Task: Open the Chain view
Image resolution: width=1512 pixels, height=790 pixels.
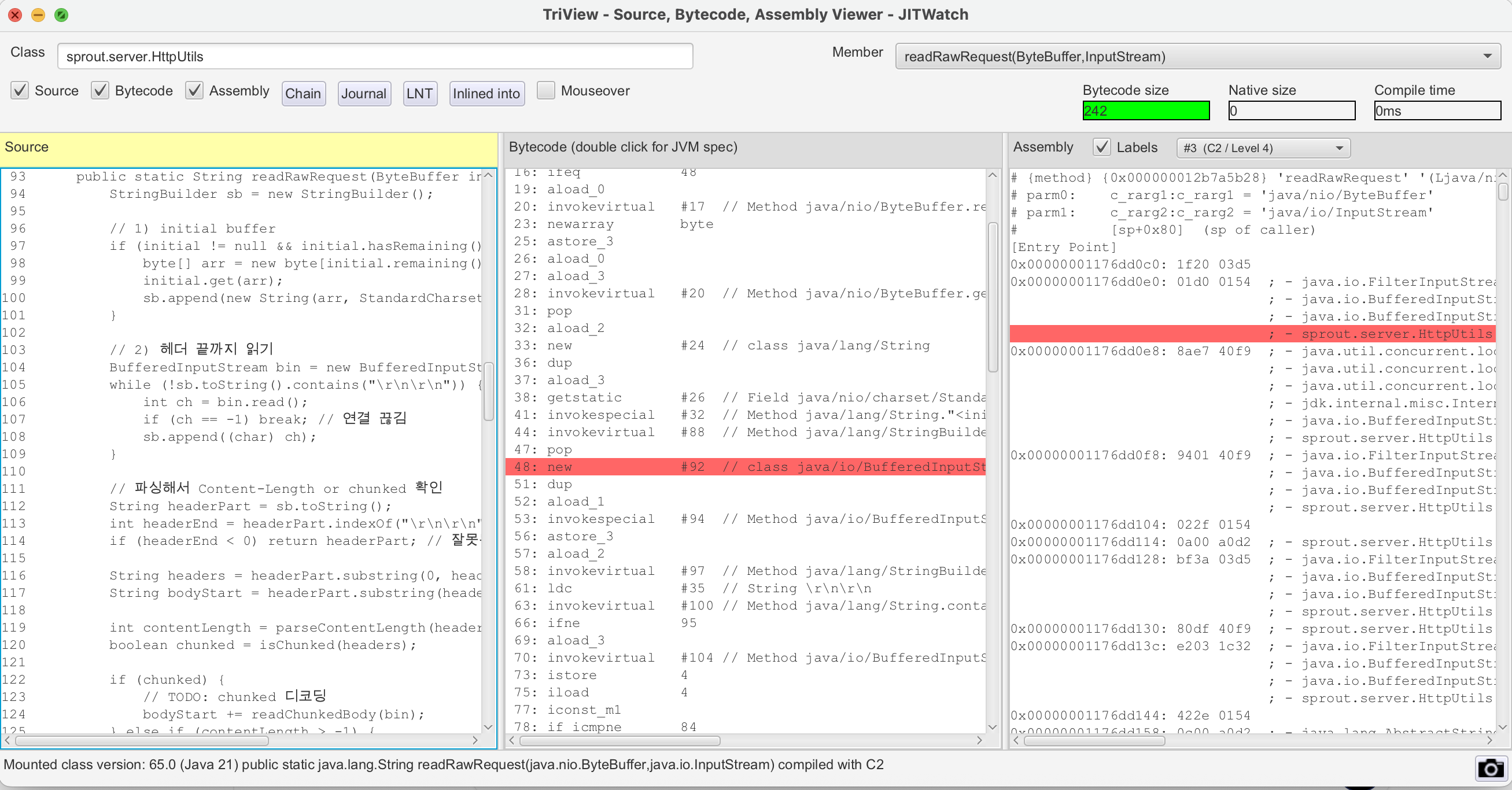Action: (x=303, y=93)
